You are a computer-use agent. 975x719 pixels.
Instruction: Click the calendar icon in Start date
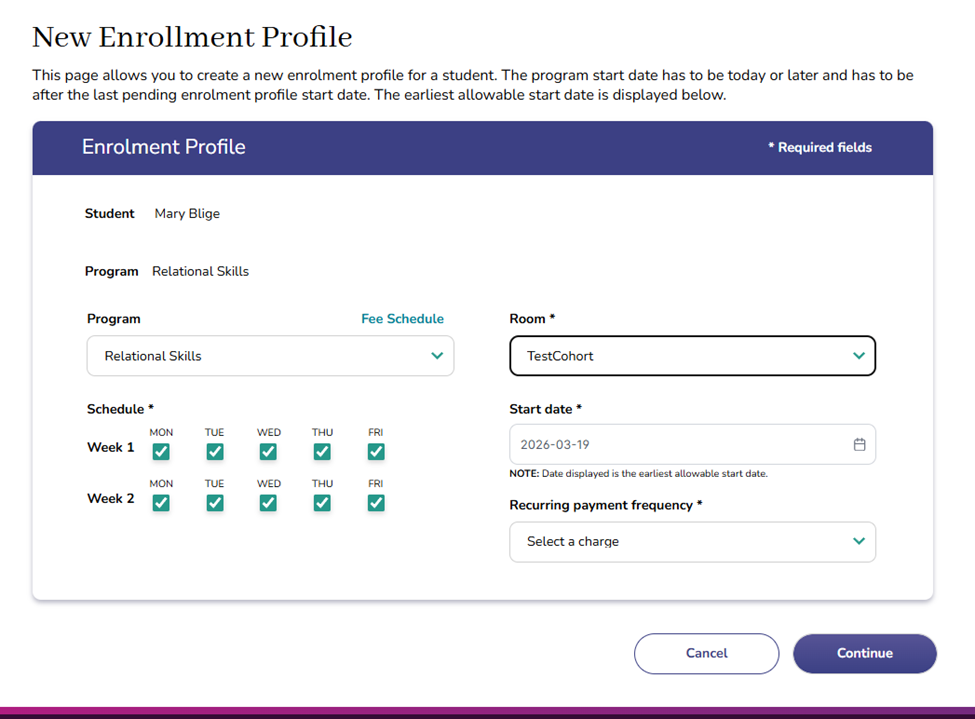pos(859,445)
